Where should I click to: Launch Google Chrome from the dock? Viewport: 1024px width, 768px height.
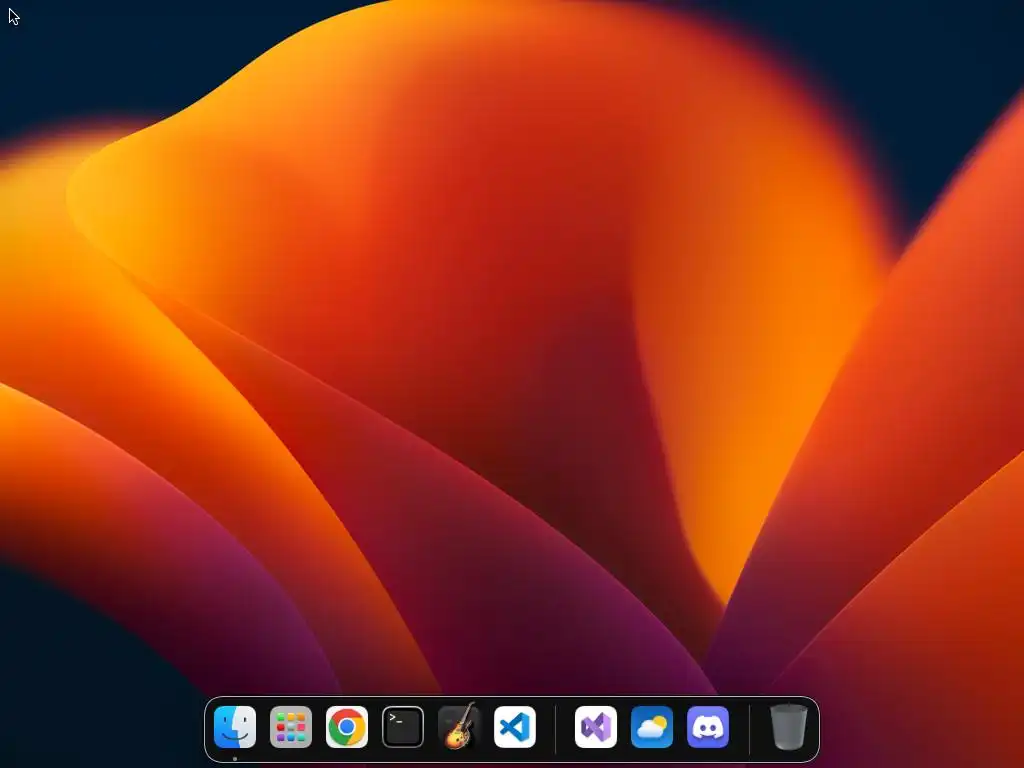tap(347, 727)
